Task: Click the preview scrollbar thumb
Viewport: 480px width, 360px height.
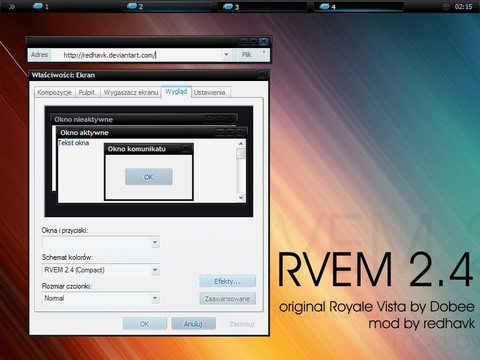Action: (241, 154)
